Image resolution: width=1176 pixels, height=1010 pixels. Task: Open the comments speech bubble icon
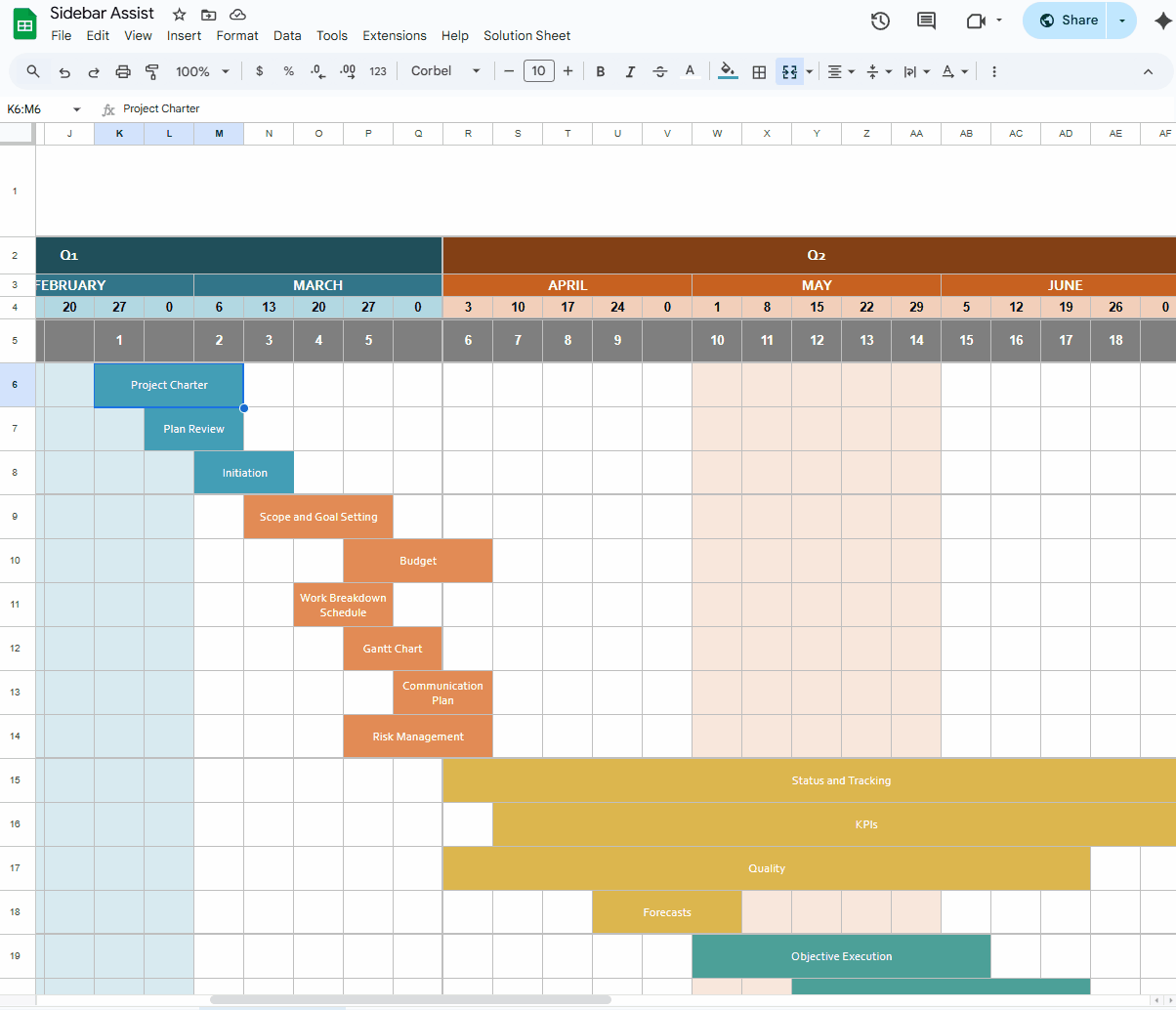pyautogui.click(x=926, y=21)
